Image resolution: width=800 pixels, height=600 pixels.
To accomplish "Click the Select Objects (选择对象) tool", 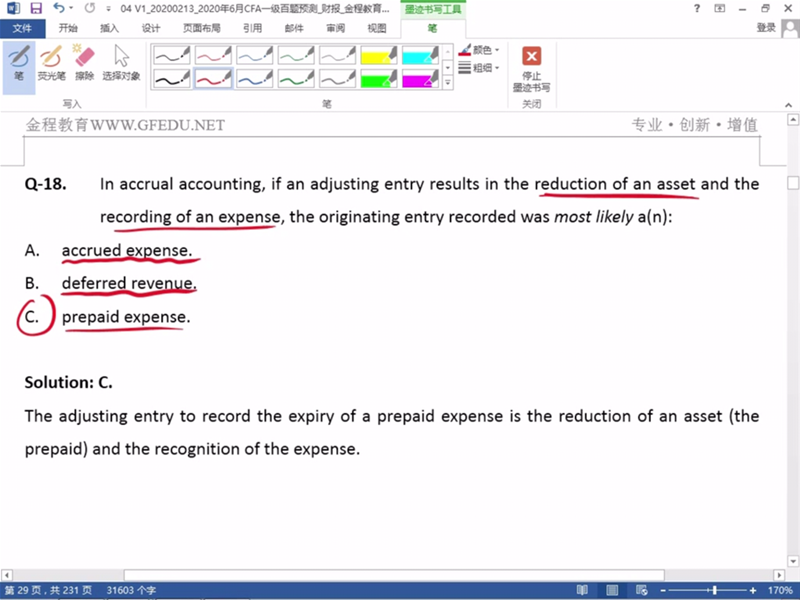I will pyautogui.click(x=121, y=62).
